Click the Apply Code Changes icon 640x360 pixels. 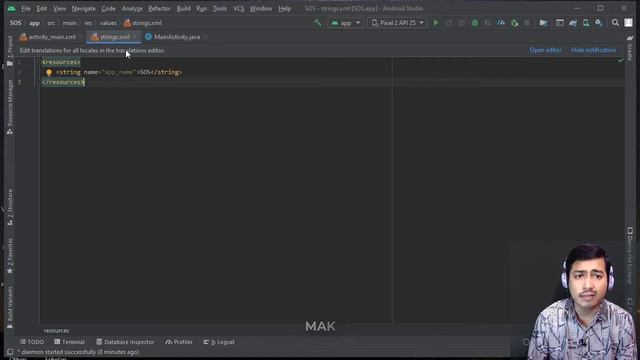tap(462, 23)
